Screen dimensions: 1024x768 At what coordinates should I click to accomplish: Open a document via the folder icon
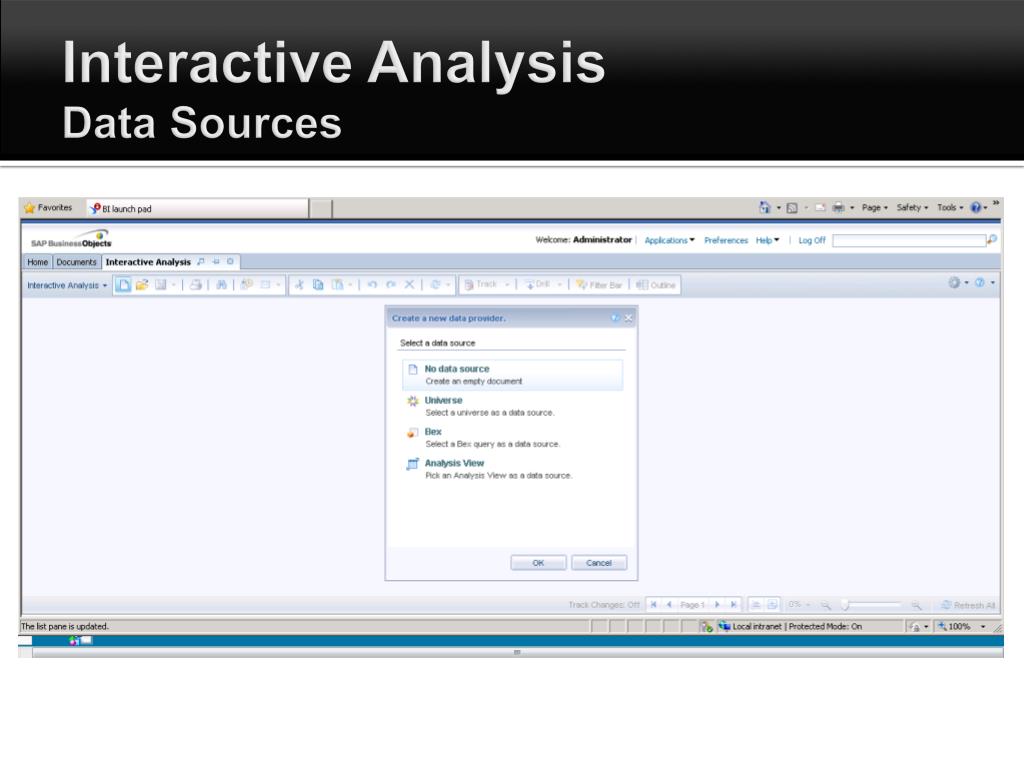pyautogui.click(x=142, y=285)
